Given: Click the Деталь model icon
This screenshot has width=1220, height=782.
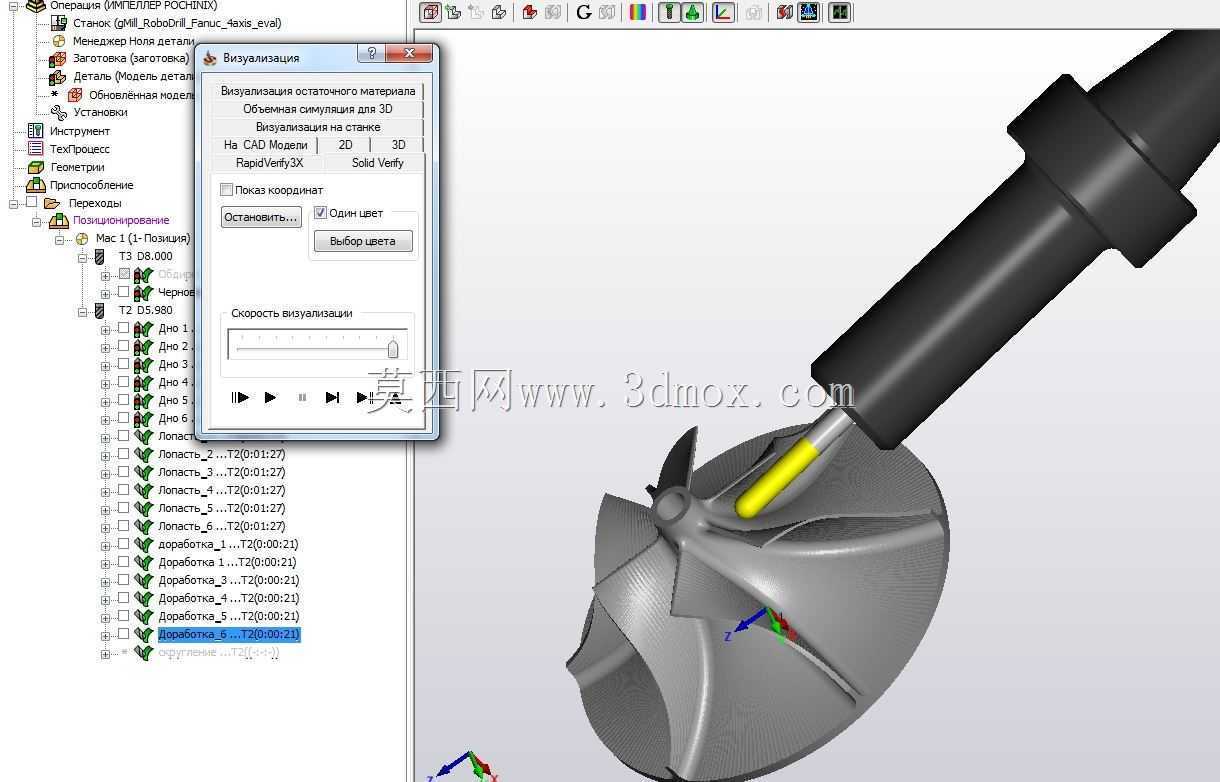Looking at the screenshot, I should 58,77.
